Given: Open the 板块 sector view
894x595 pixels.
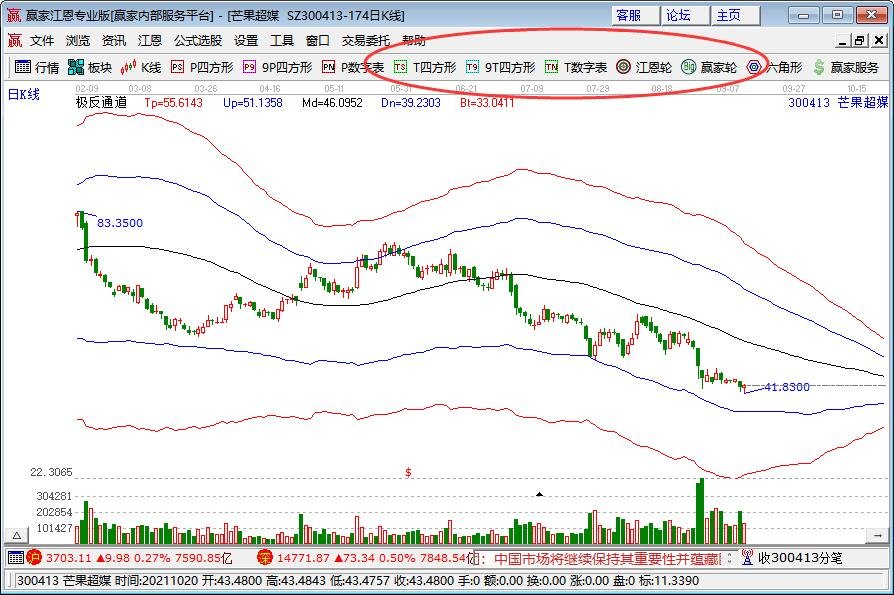Looking at the screenshot, I should [90, 67].
